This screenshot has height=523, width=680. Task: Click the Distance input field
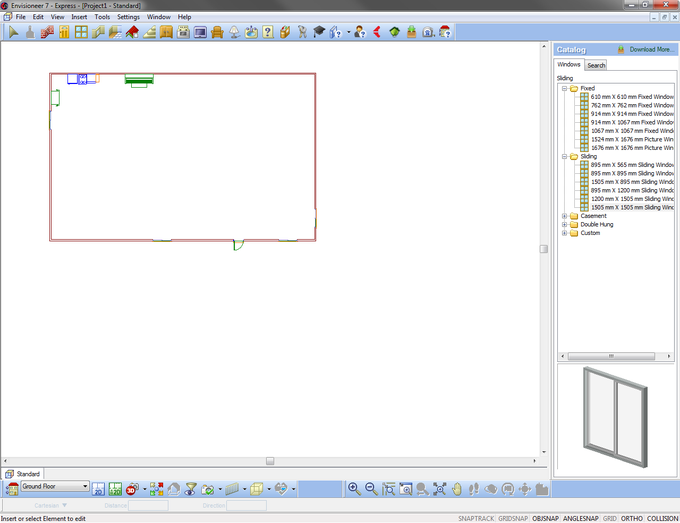click(x=148, y=505)
